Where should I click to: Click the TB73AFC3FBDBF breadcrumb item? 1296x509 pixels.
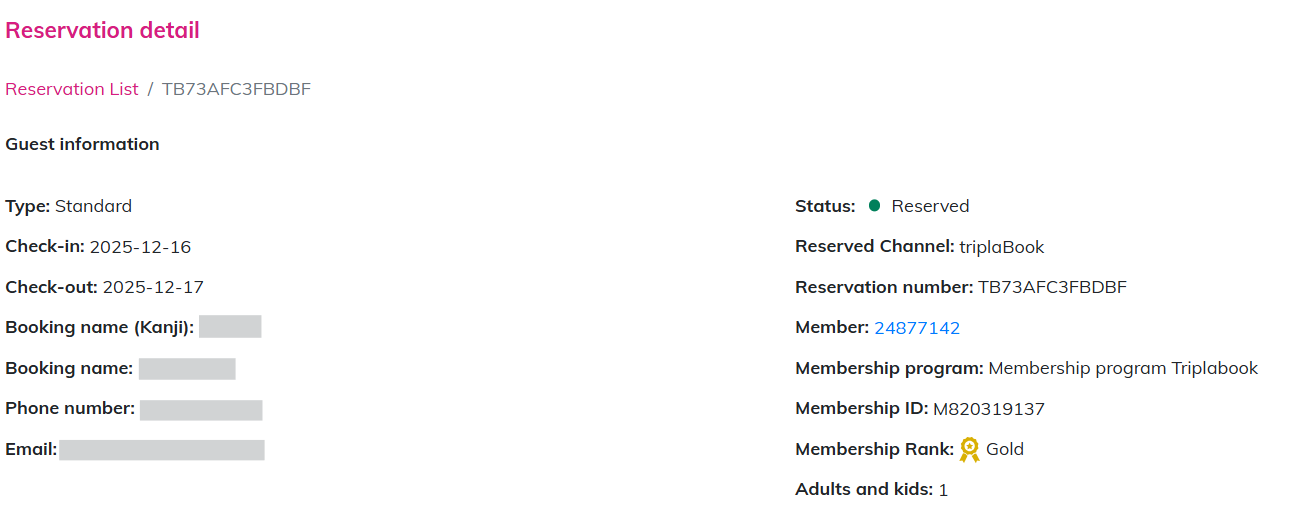pyautogui.click(x=236, y=89)
